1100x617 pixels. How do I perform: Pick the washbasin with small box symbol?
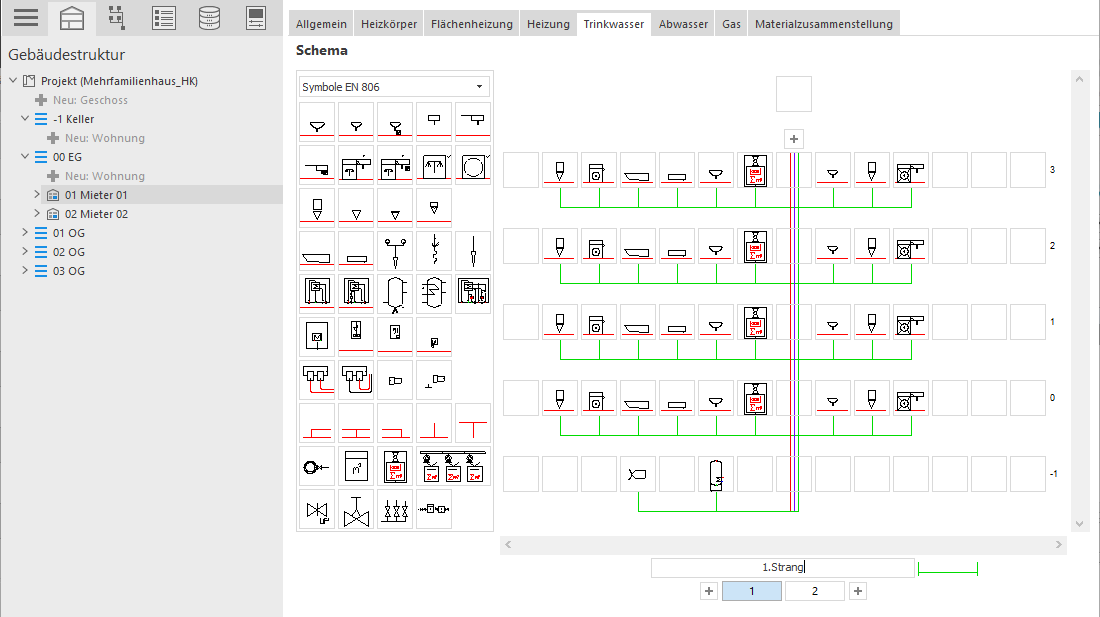point(396,123)
